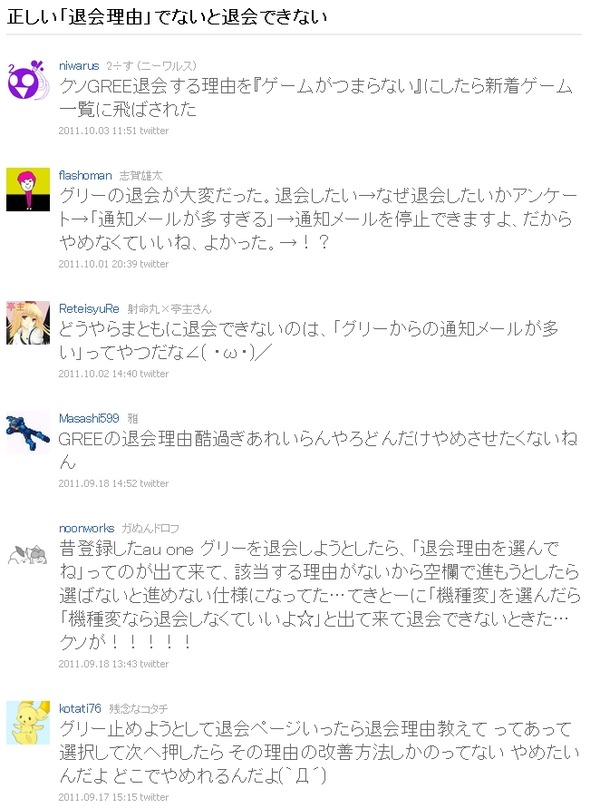Viewport: 600px width, 808px height.
Task: Open ReteisyuRe anime girl avatar
Action: coord(28,323)
